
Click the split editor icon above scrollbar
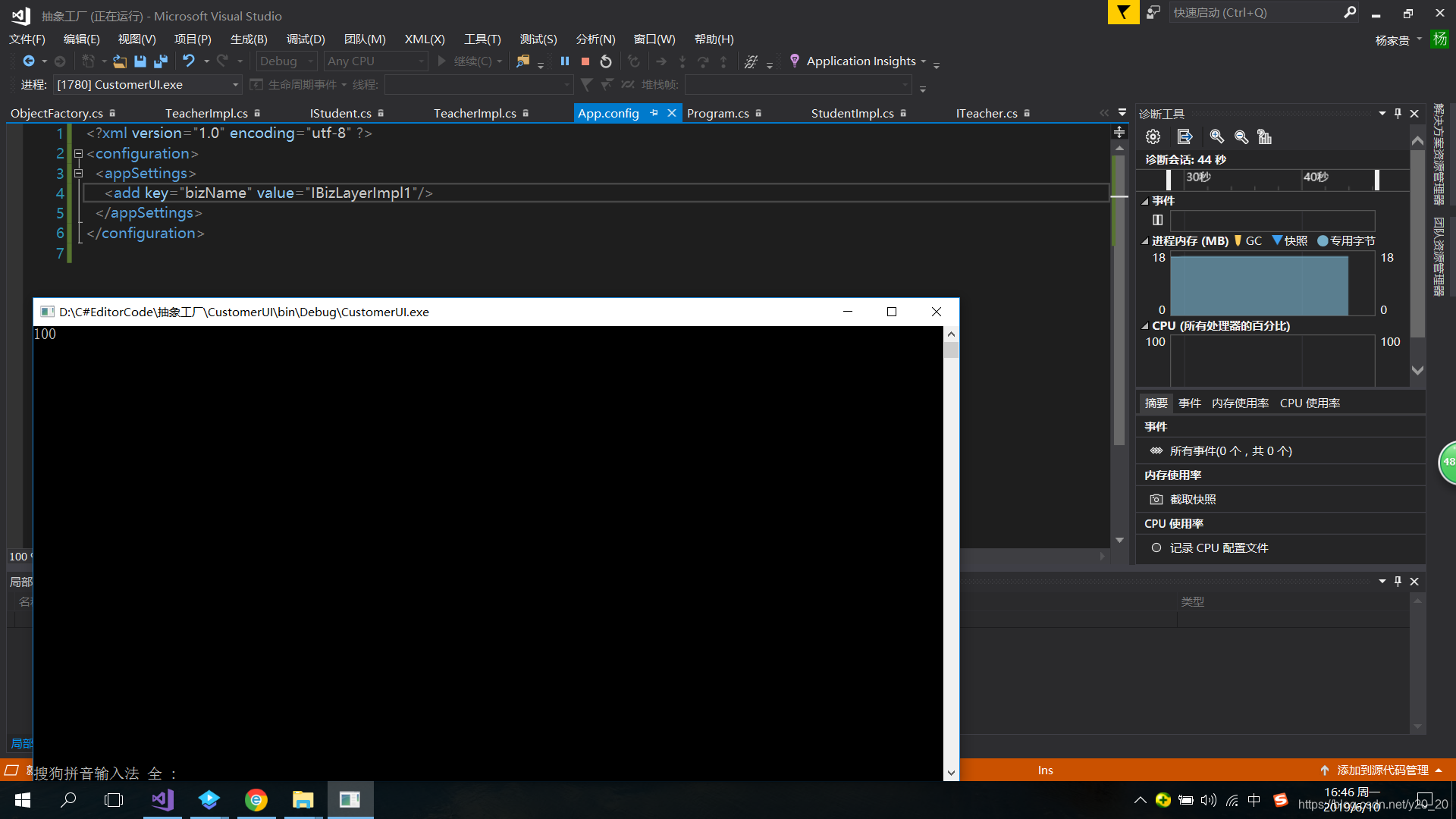pos(1119,132)
